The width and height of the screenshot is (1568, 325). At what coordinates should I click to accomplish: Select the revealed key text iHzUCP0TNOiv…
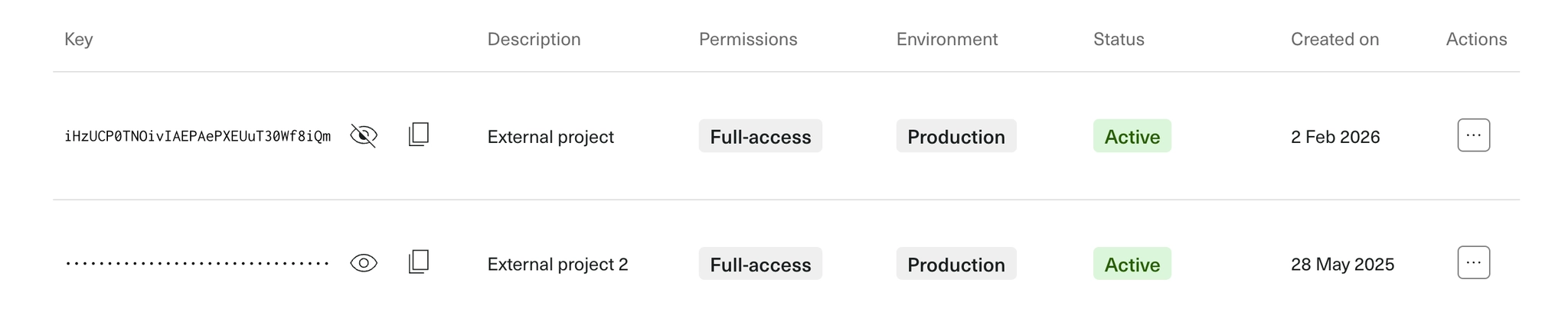198,136
